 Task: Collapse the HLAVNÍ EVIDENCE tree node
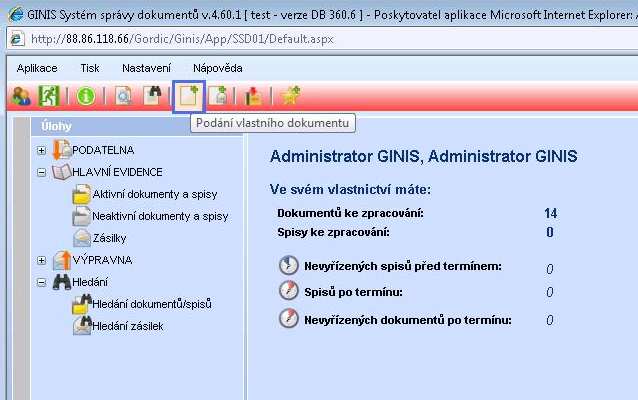coord(41,172)
